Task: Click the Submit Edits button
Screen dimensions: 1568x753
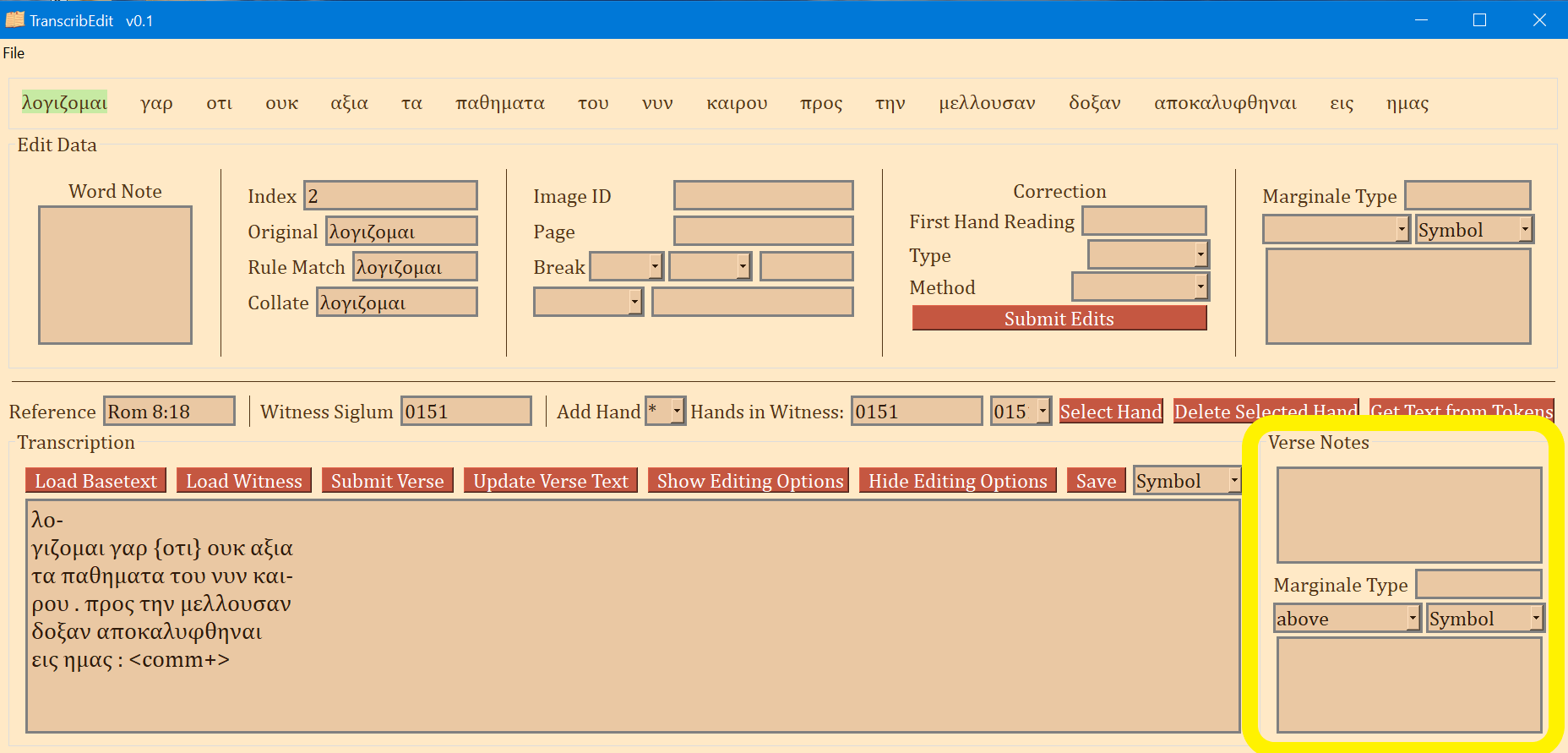Action: (x=1059, y=318)
